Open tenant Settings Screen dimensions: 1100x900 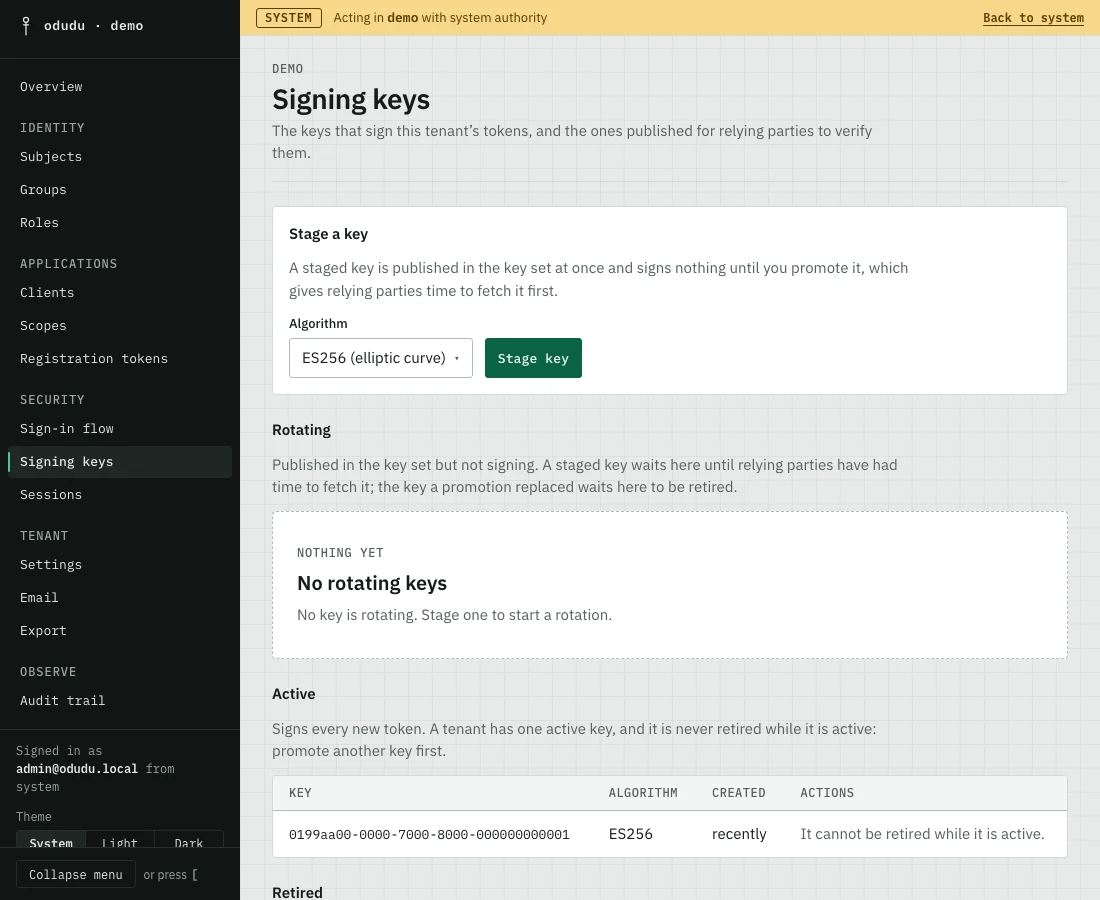(x=51, y=565)
